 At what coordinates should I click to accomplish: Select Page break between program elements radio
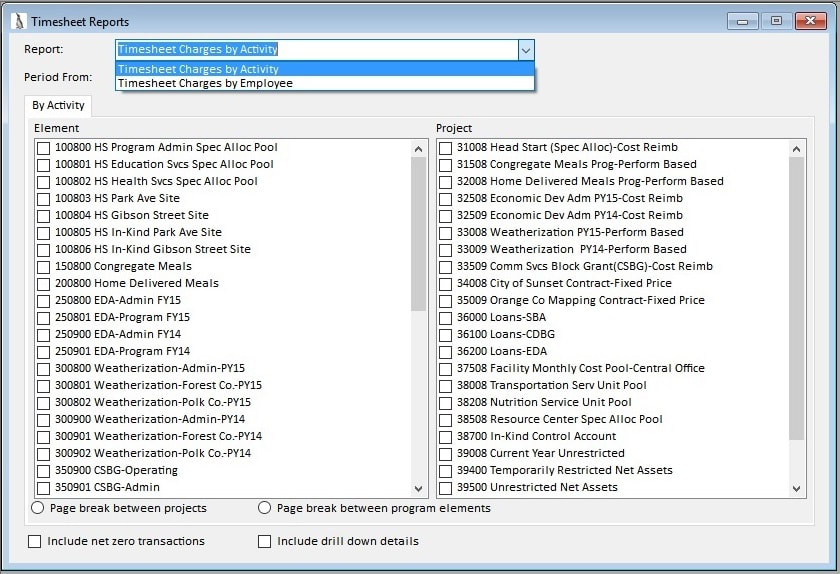[265, 508]
